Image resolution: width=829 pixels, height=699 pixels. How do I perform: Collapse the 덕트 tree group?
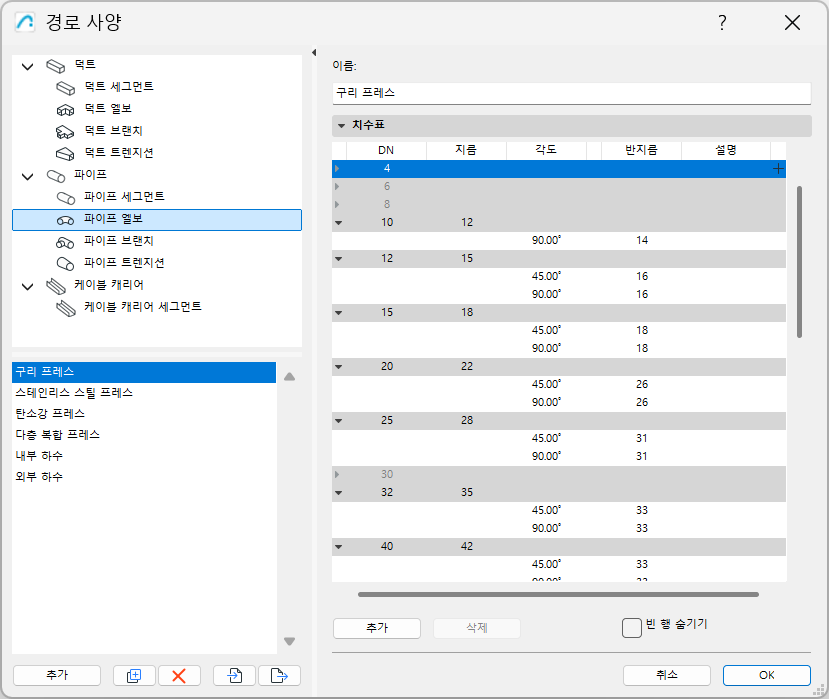[x=27, y=65]
